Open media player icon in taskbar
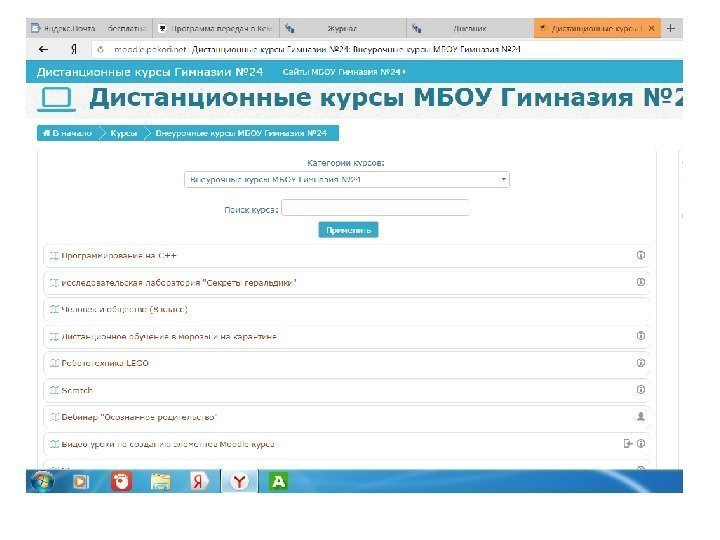This screenshot has height=540, width=720. coord(81,481)
